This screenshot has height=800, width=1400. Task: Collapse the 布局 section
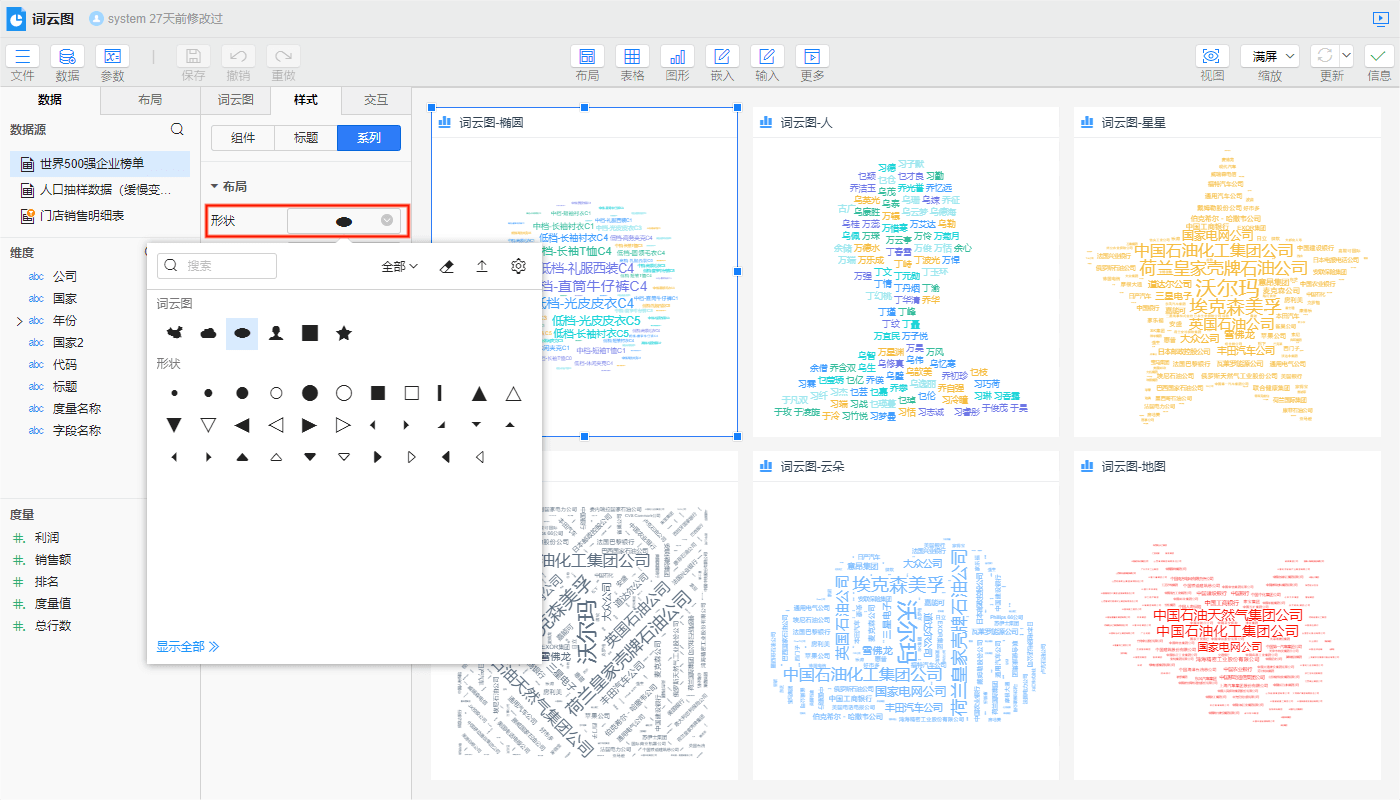click(214, 187)
